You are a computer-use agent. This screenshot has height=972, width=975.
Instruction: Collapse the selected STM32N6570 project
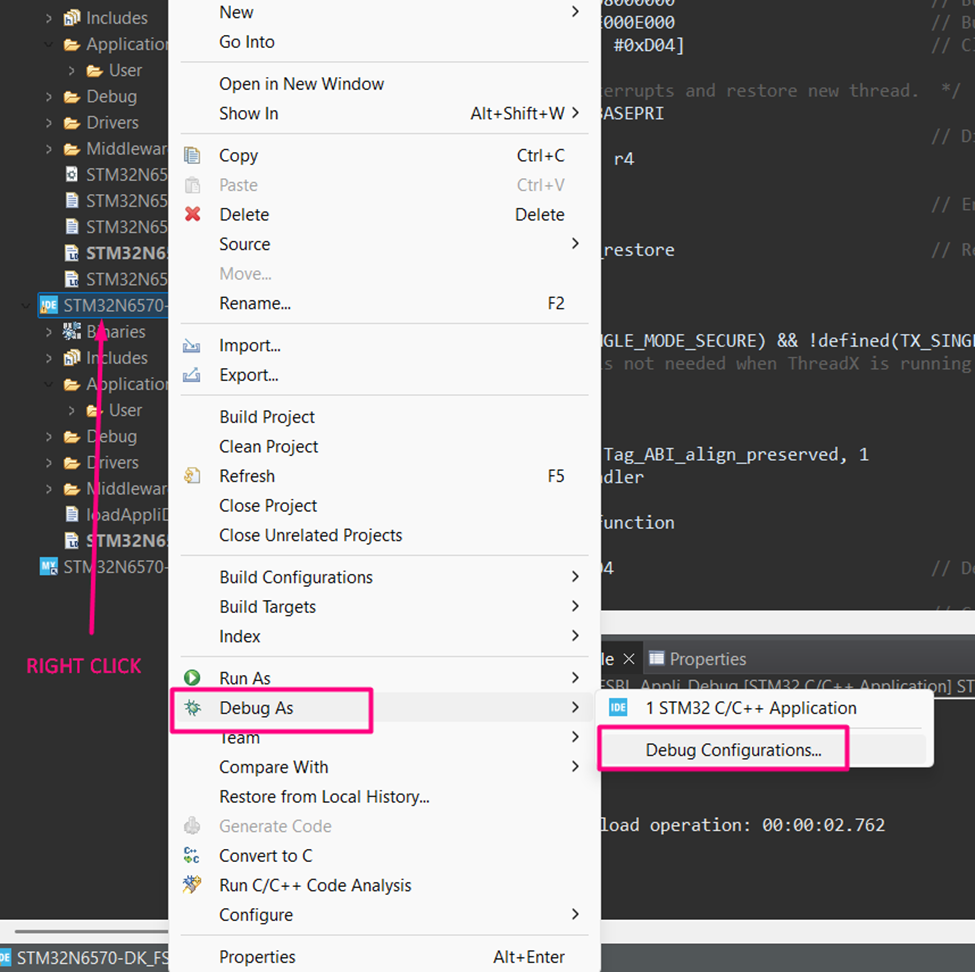(25, 305)
